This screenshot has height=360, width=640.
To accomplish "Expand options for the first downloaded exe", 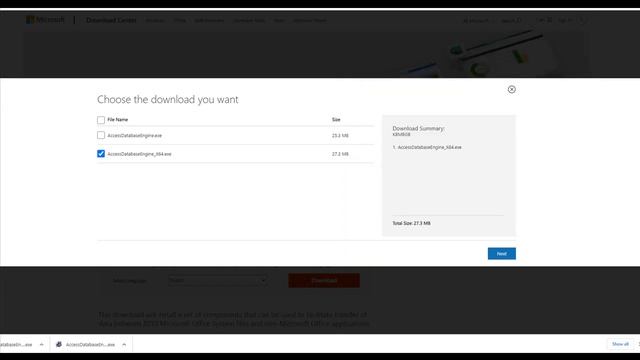I will tap(42, 344).
